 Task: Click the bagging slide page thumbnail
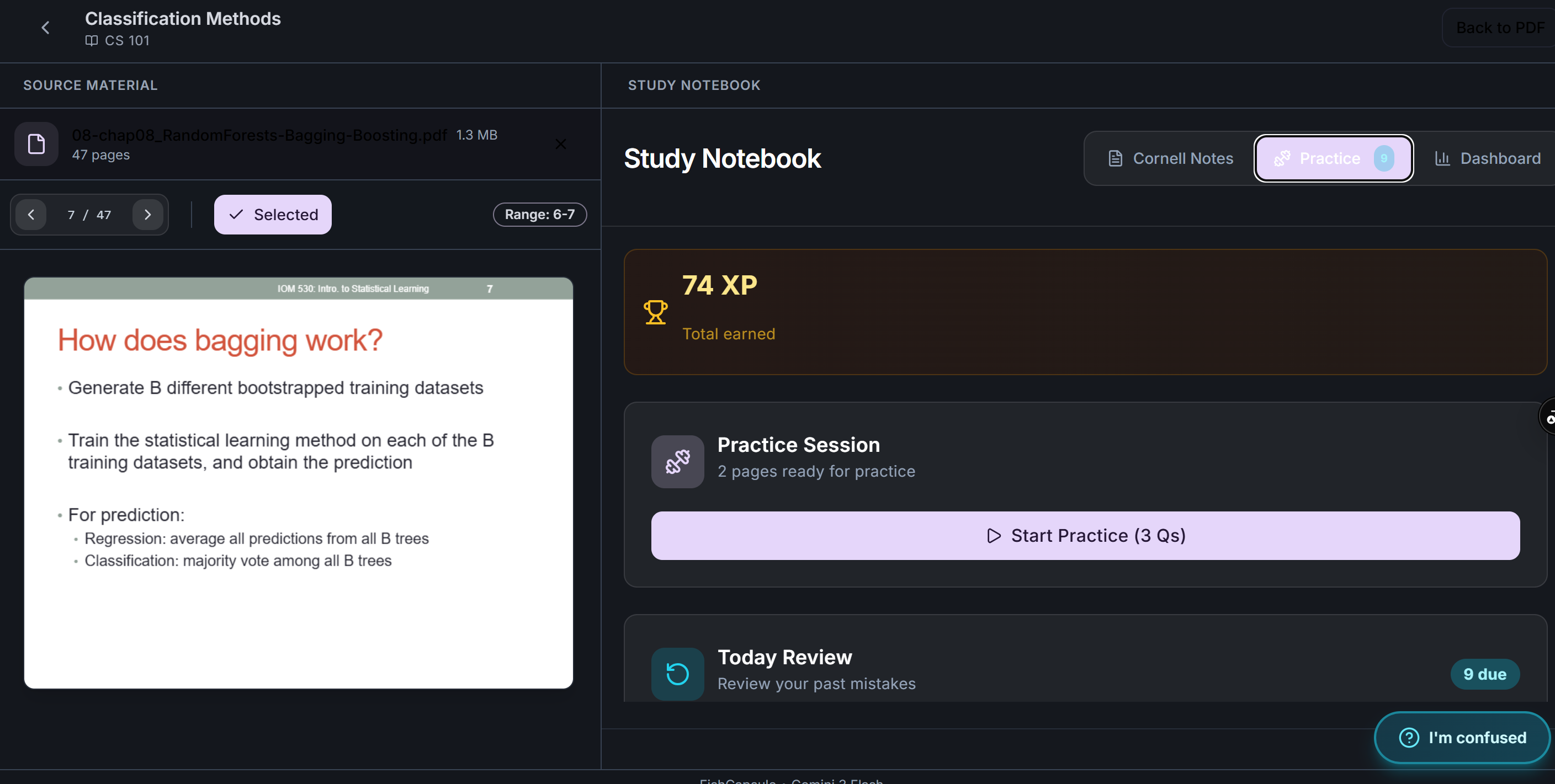coord(298,483)
